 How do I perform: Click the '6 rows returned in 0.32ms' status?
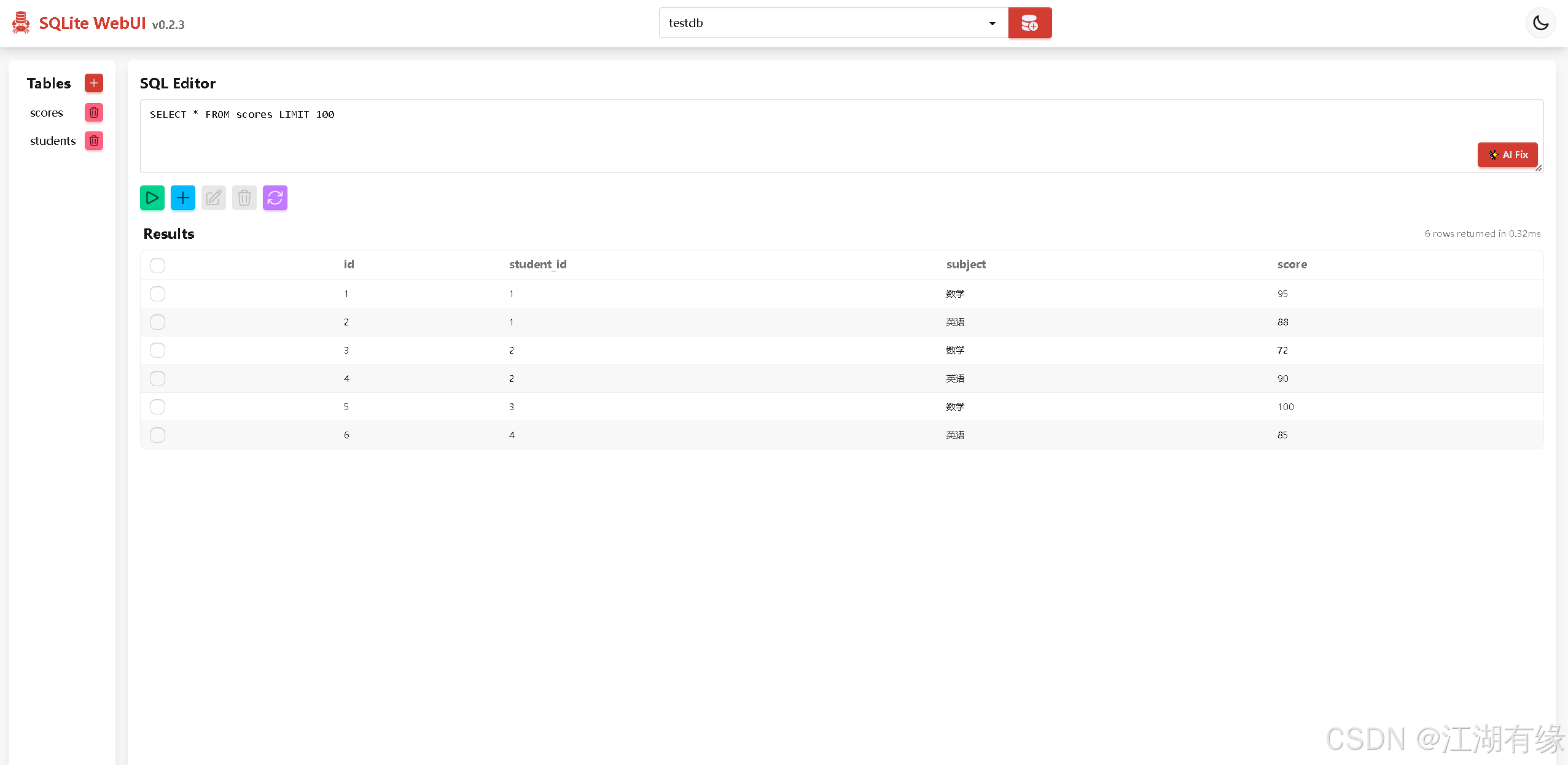[1483, 234]
